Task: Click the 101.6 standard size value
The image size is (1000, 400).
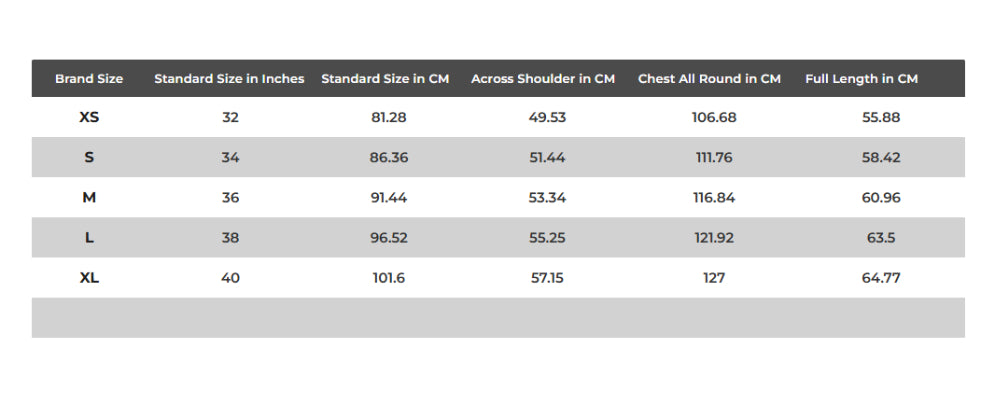Action: [x=388, y=277]
